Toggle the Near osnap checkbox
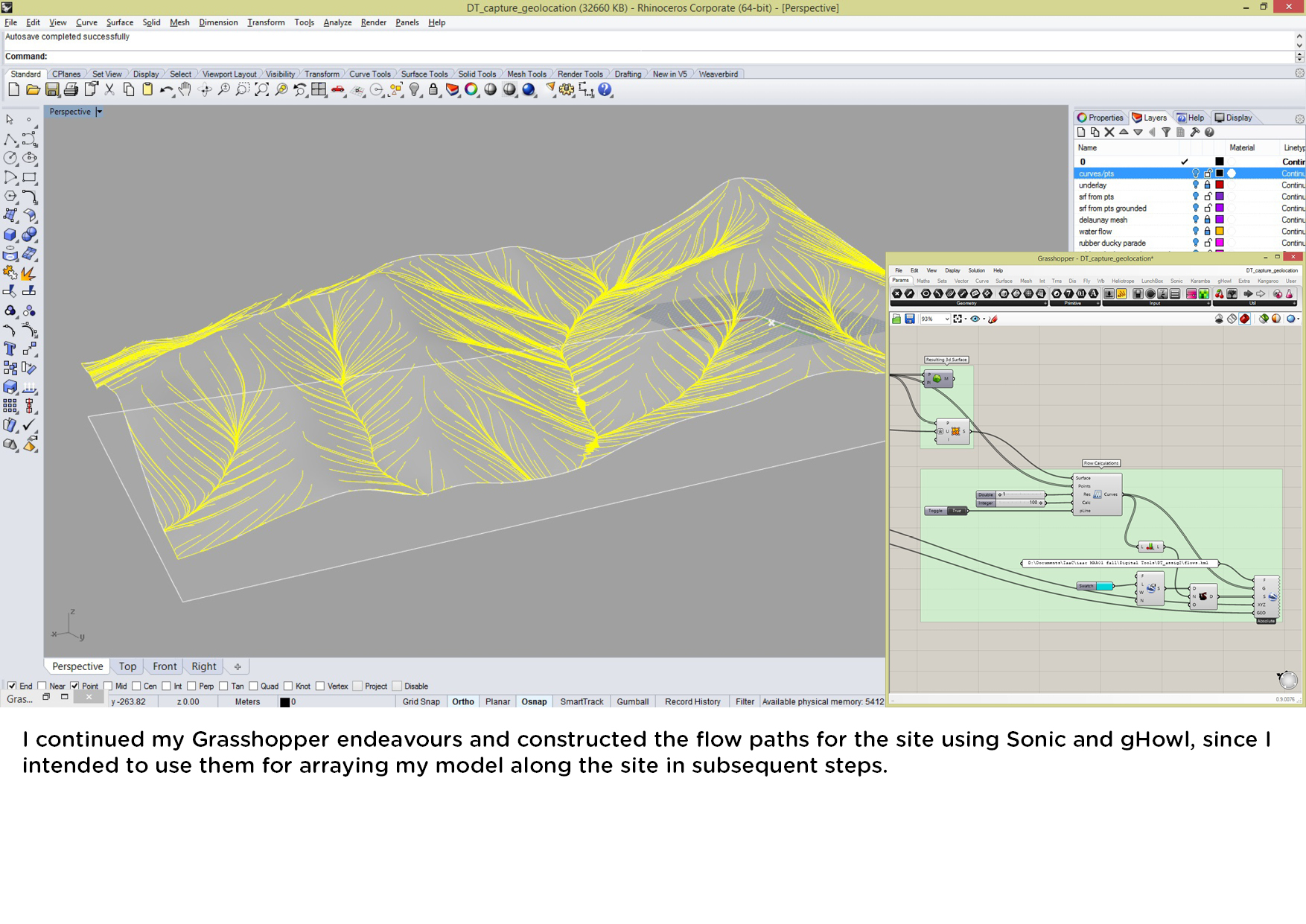 tap(42, 686)
